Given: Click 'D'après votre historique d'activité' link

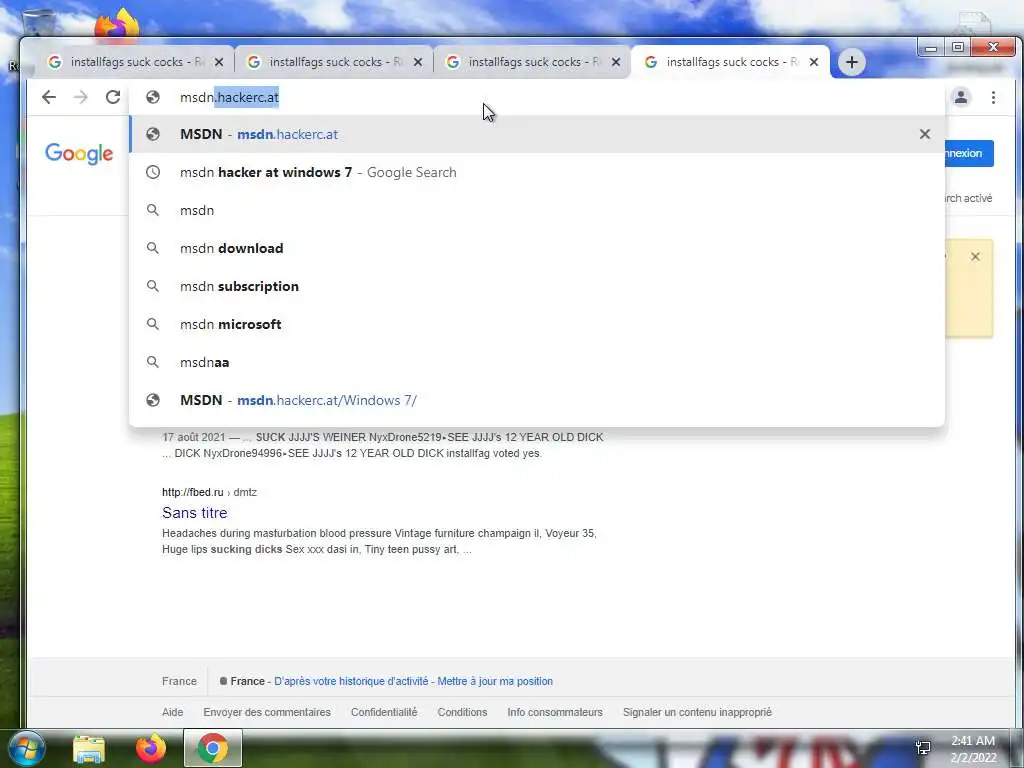Looking at the screenshot, I should [351, 681].
